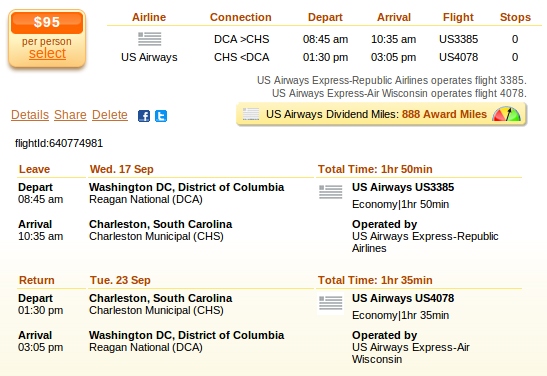Click the CHS <DCA connection row
The height and width of the screenshot is (376, 547).
pos(241,57)
